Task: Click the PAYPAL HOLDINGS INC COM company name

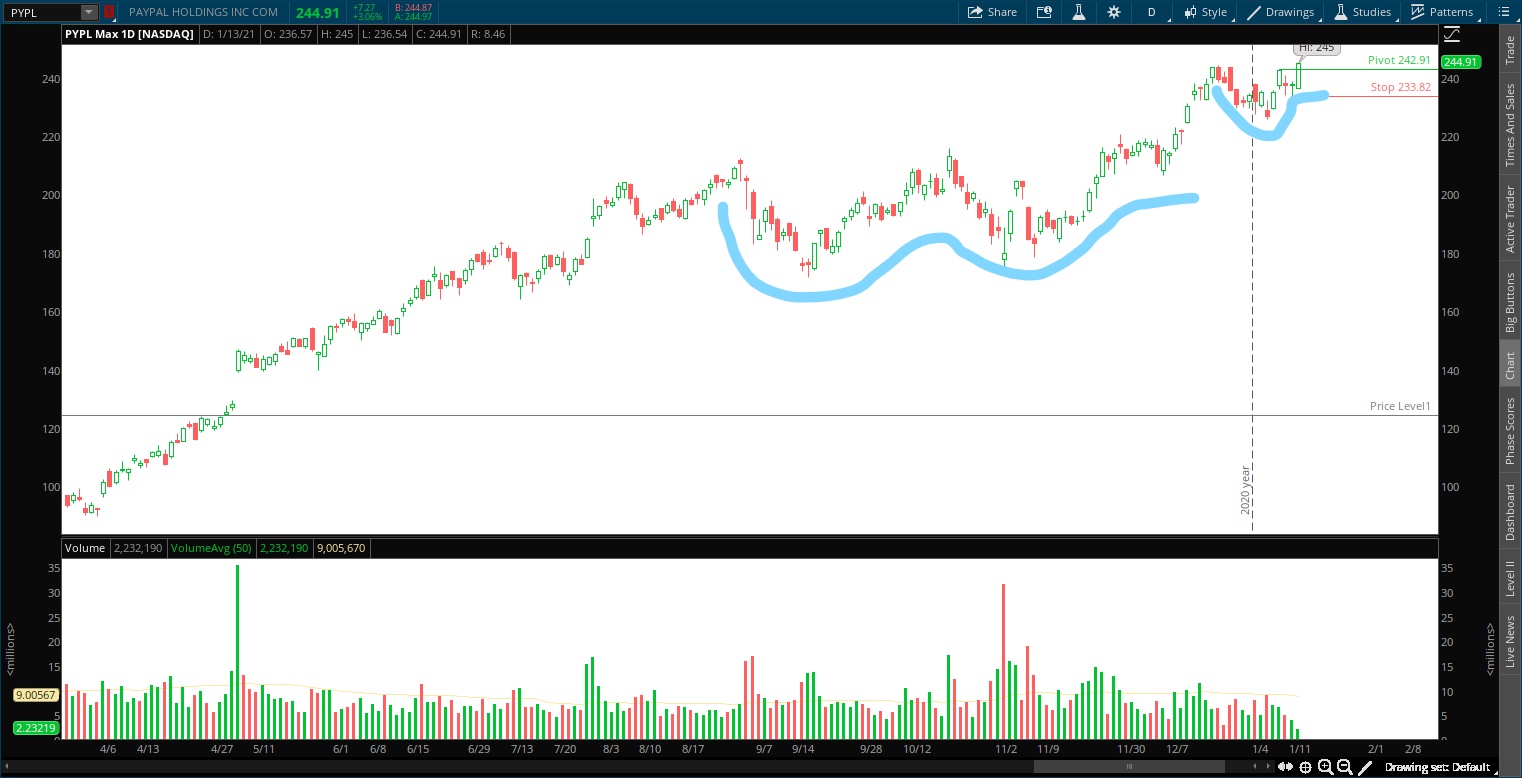Action: click(x=203, y=12)
